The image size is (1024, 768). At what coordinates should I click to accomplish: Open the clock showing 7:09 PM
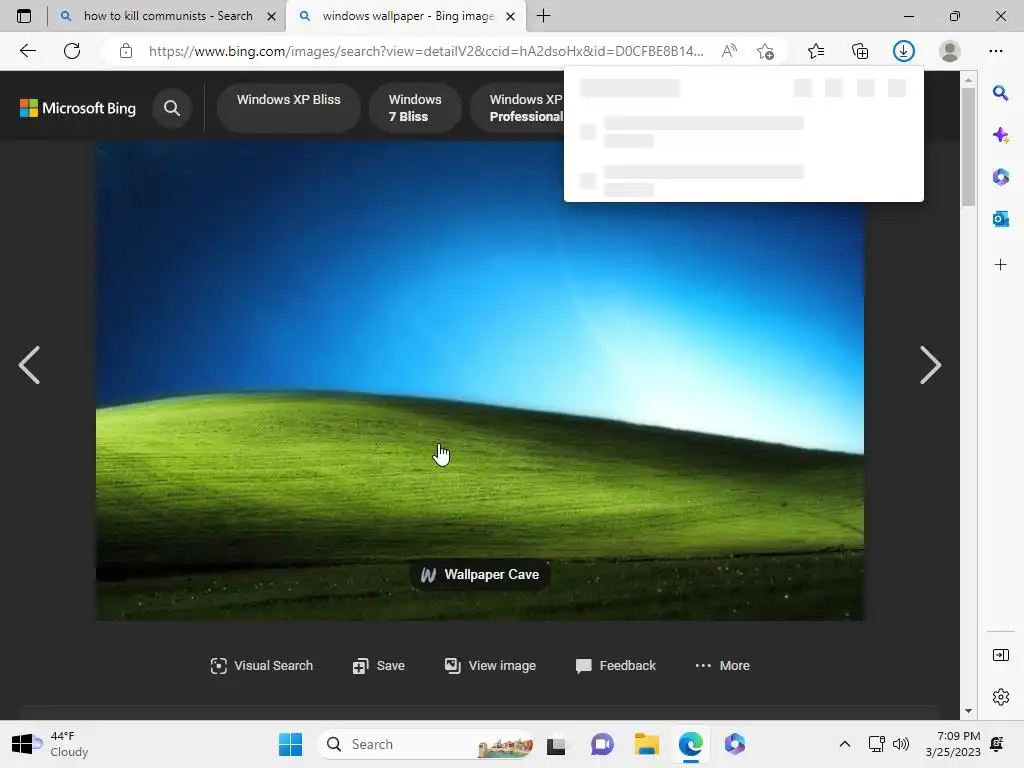coord(953,744)
